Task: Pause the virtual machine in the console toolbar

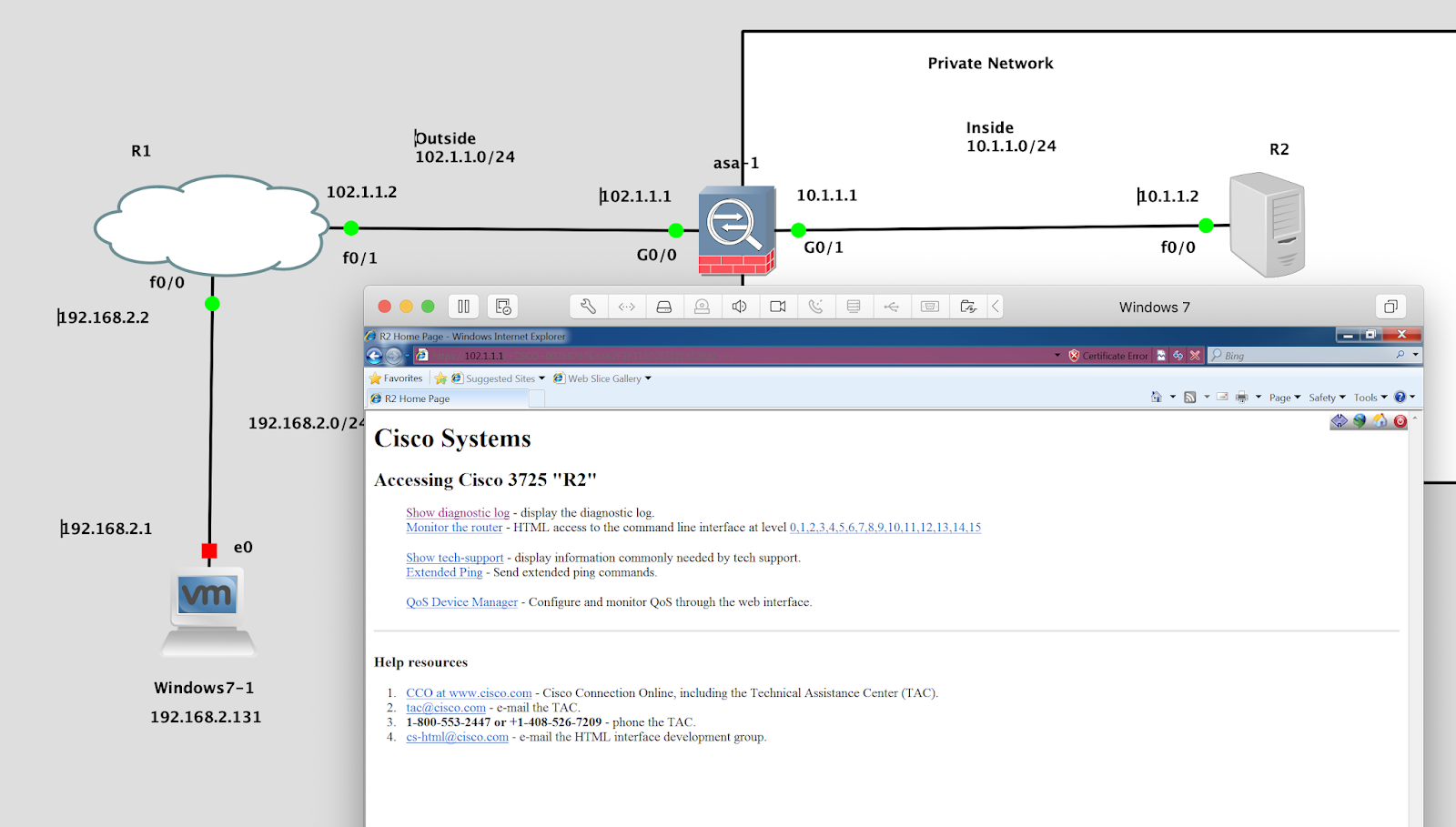Action: click(464, 307)
